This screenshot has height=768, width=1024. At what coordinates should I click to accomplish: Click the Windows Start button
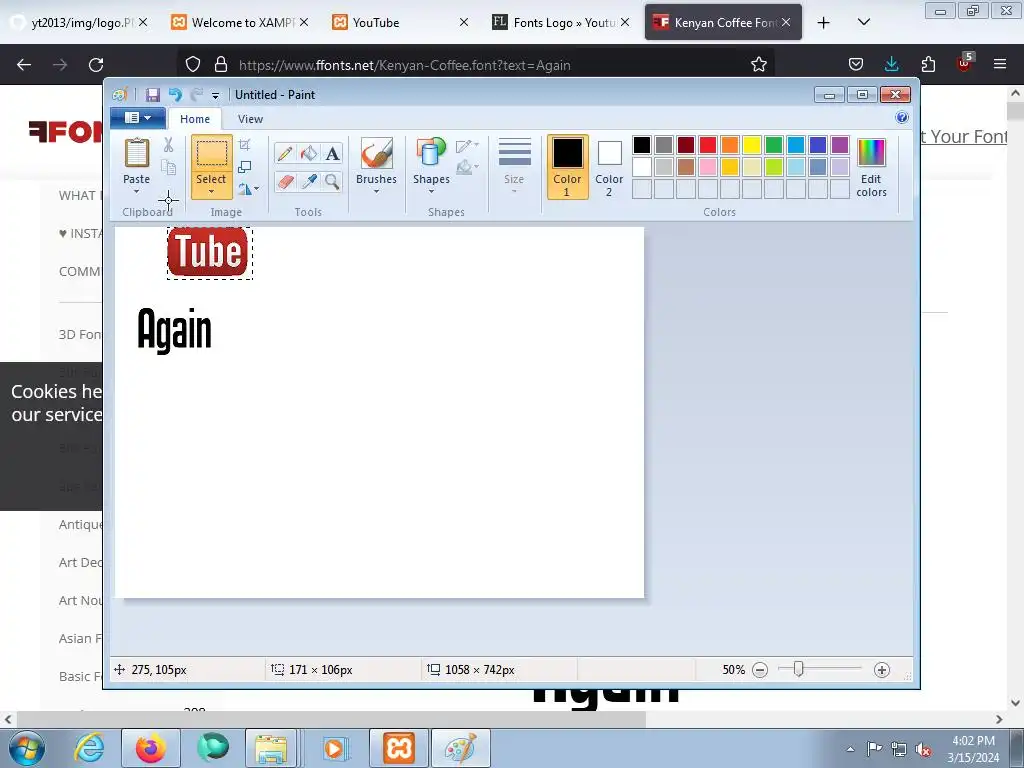pyautogui.click(x=27, y=748)
